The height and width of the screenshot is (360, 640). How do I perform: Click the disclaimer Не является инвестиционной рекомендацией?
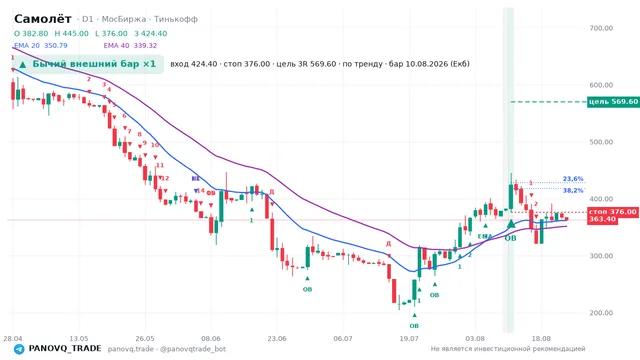coord(508,349)
